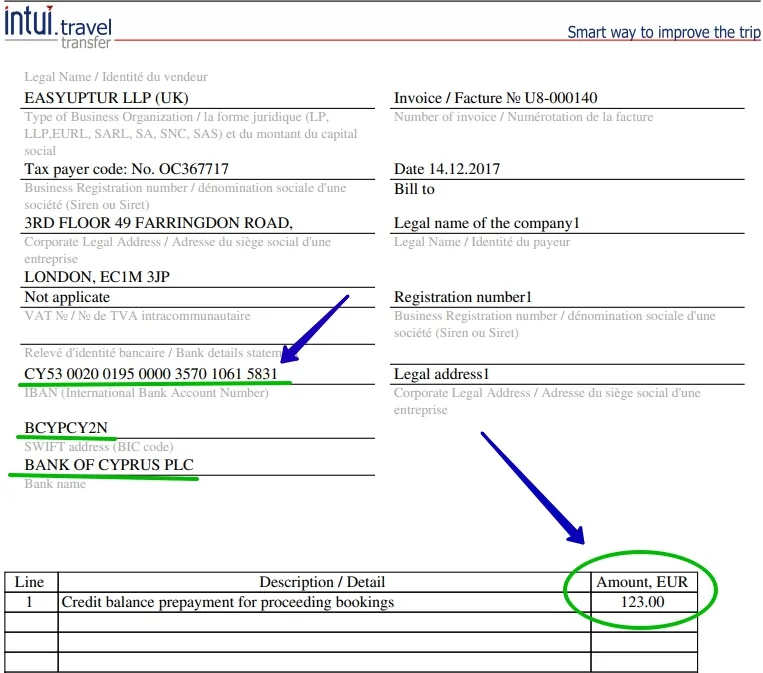Click the tagline 'Smart way to improve the trip'
The image size is (763, 673).
pos(663,32)
